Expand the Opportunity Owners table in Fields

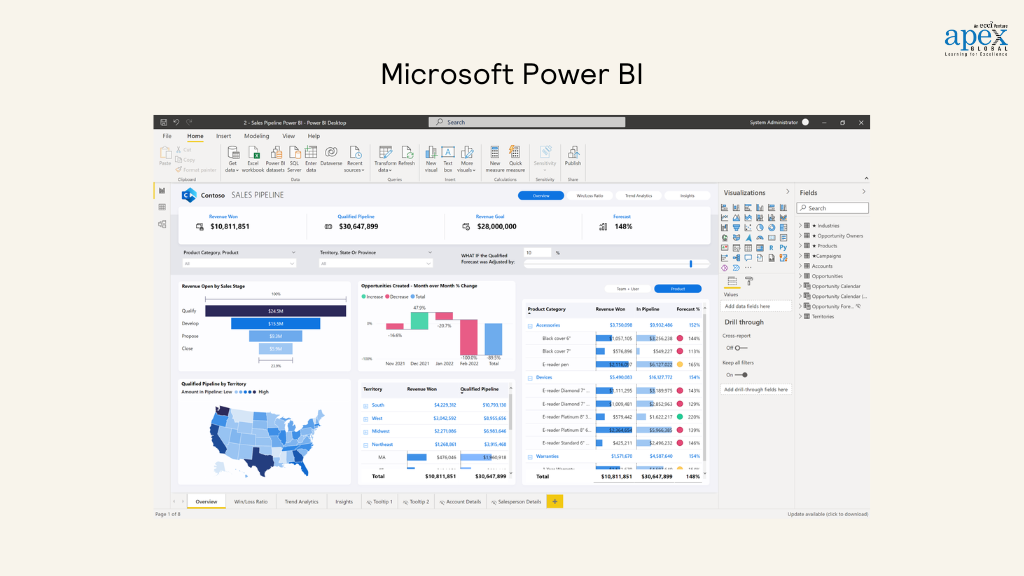click(x=801, y=236)
